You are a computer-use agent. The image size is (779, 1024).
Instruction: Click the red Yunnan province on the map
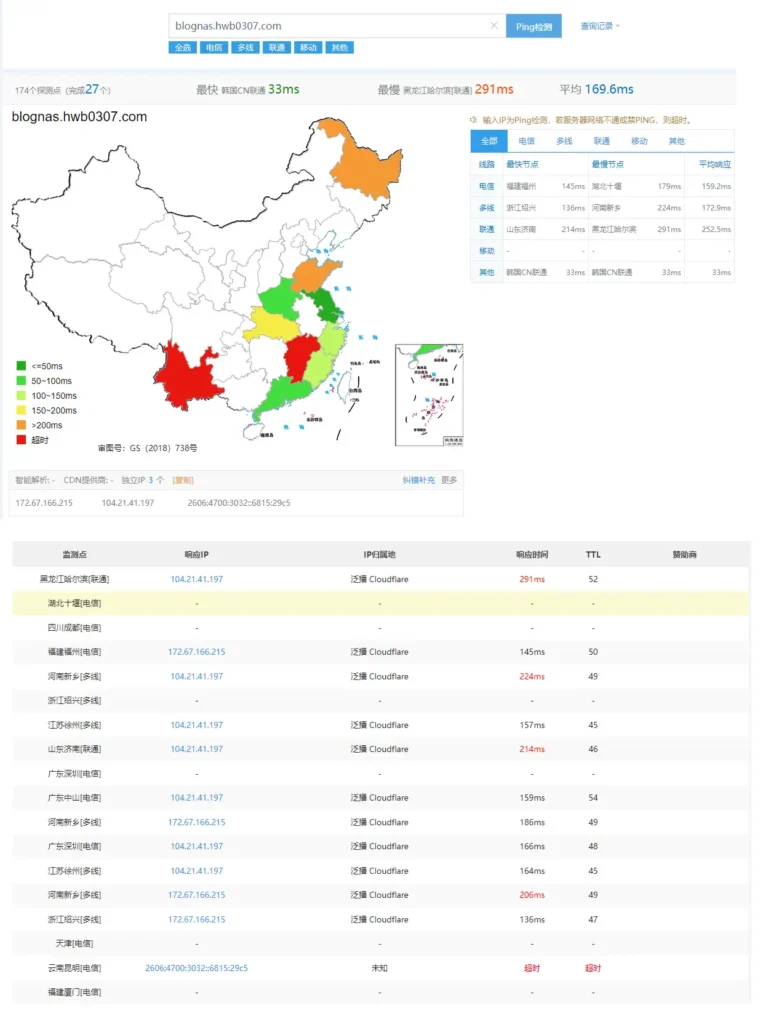[x=189, y=375]
